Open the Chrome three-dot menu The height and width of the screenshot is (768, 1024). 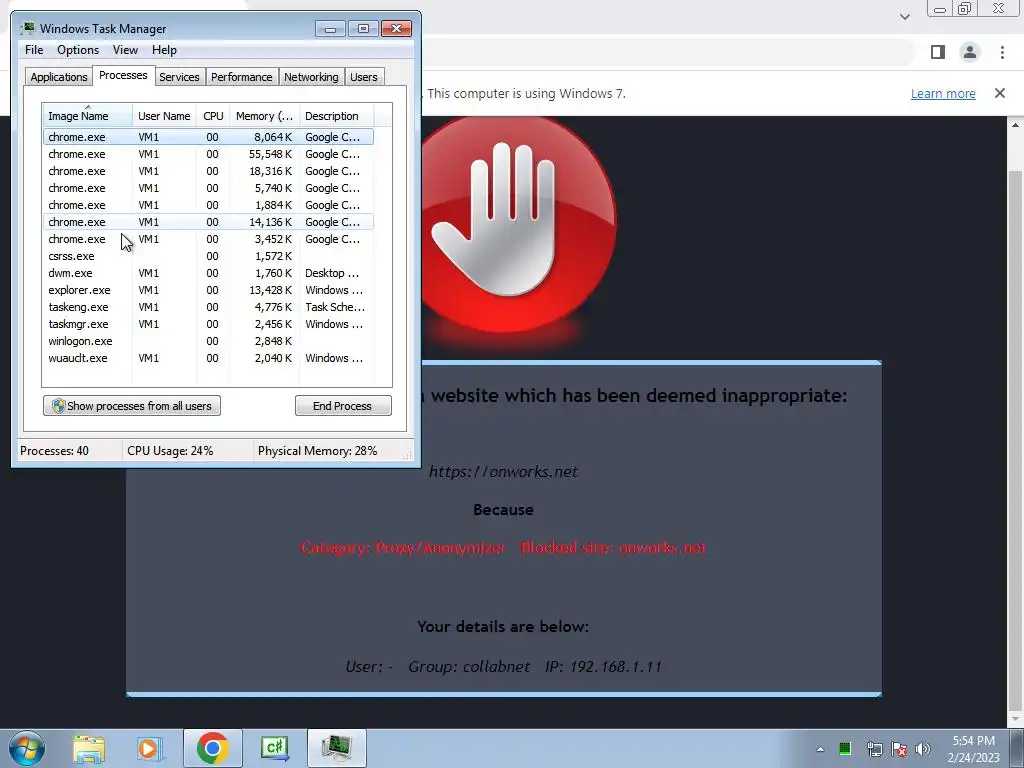click(1002, 52)
